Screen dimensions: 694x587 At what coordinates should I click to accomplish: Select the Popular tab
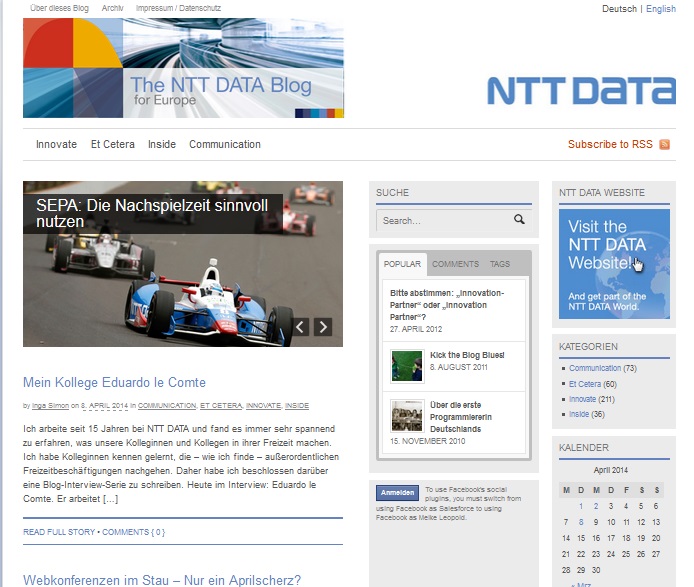point(402,265)
